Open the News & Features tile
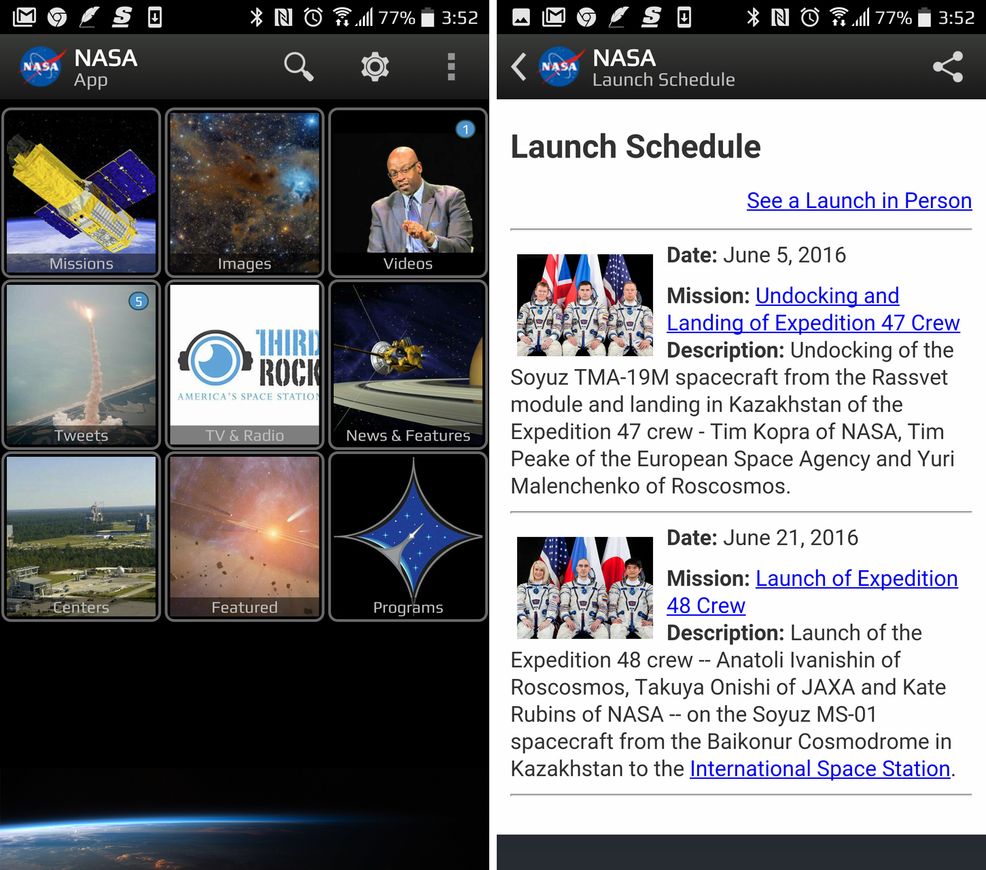 [408, 365]
